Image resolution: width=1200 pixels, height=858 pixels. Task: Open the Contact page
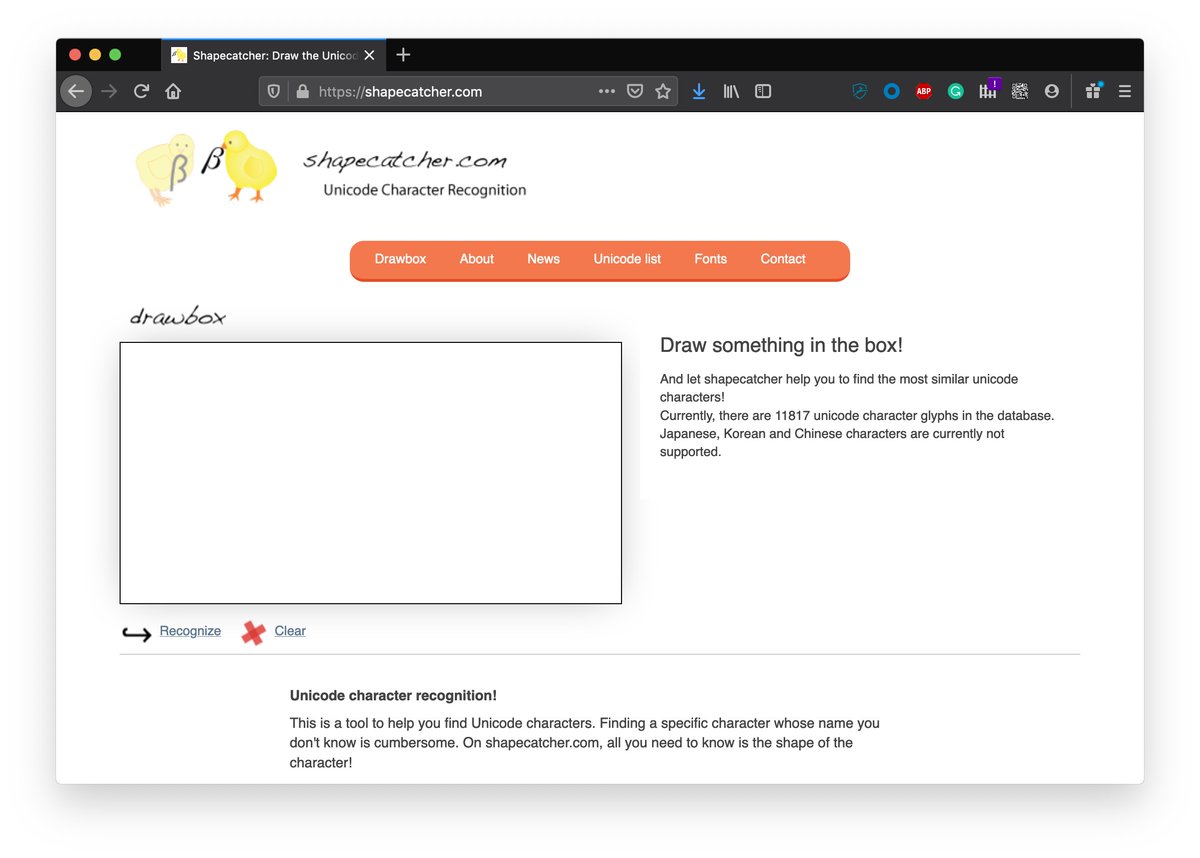[x=783, y=259]
